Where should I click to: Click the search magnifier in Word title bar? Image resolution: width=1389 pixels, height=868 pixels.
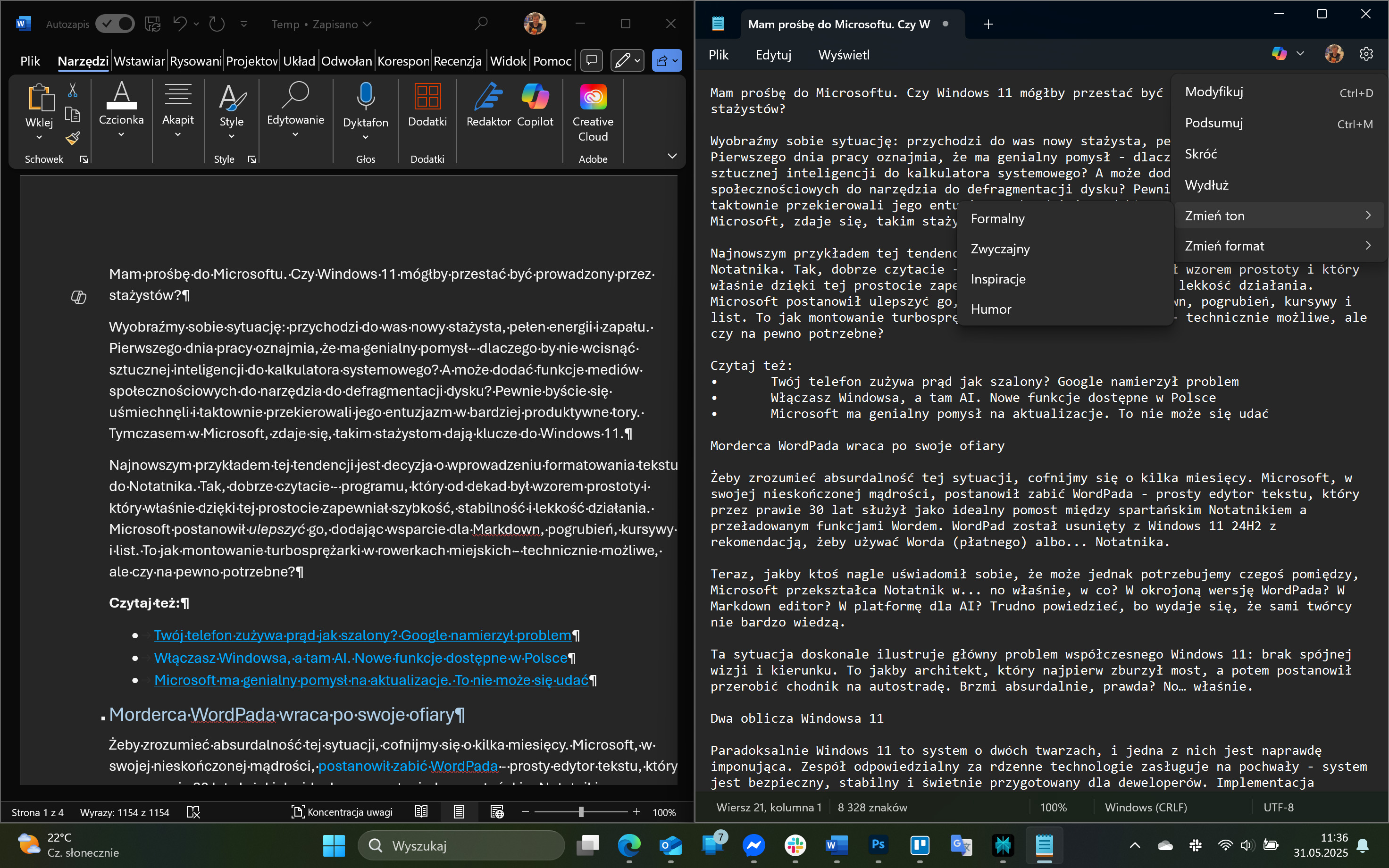(x=481, y=24)
